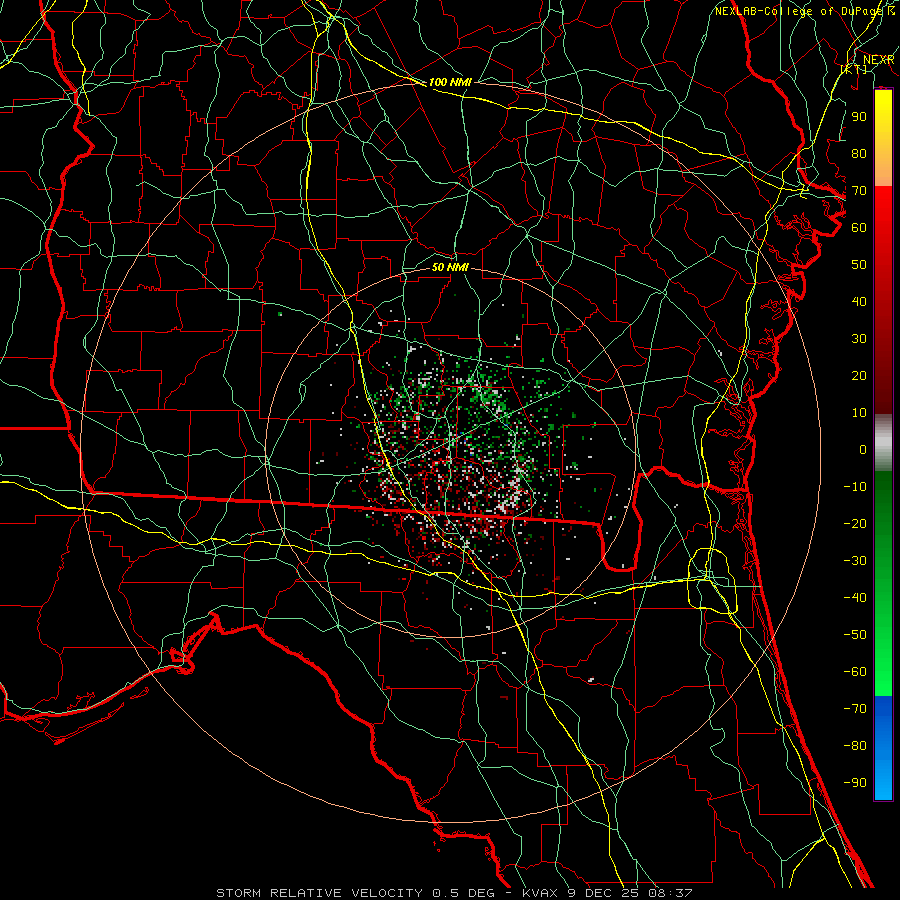Click the 100 NMI range ring label
Viewport: 900px width, 900px height.
[450, 82]
